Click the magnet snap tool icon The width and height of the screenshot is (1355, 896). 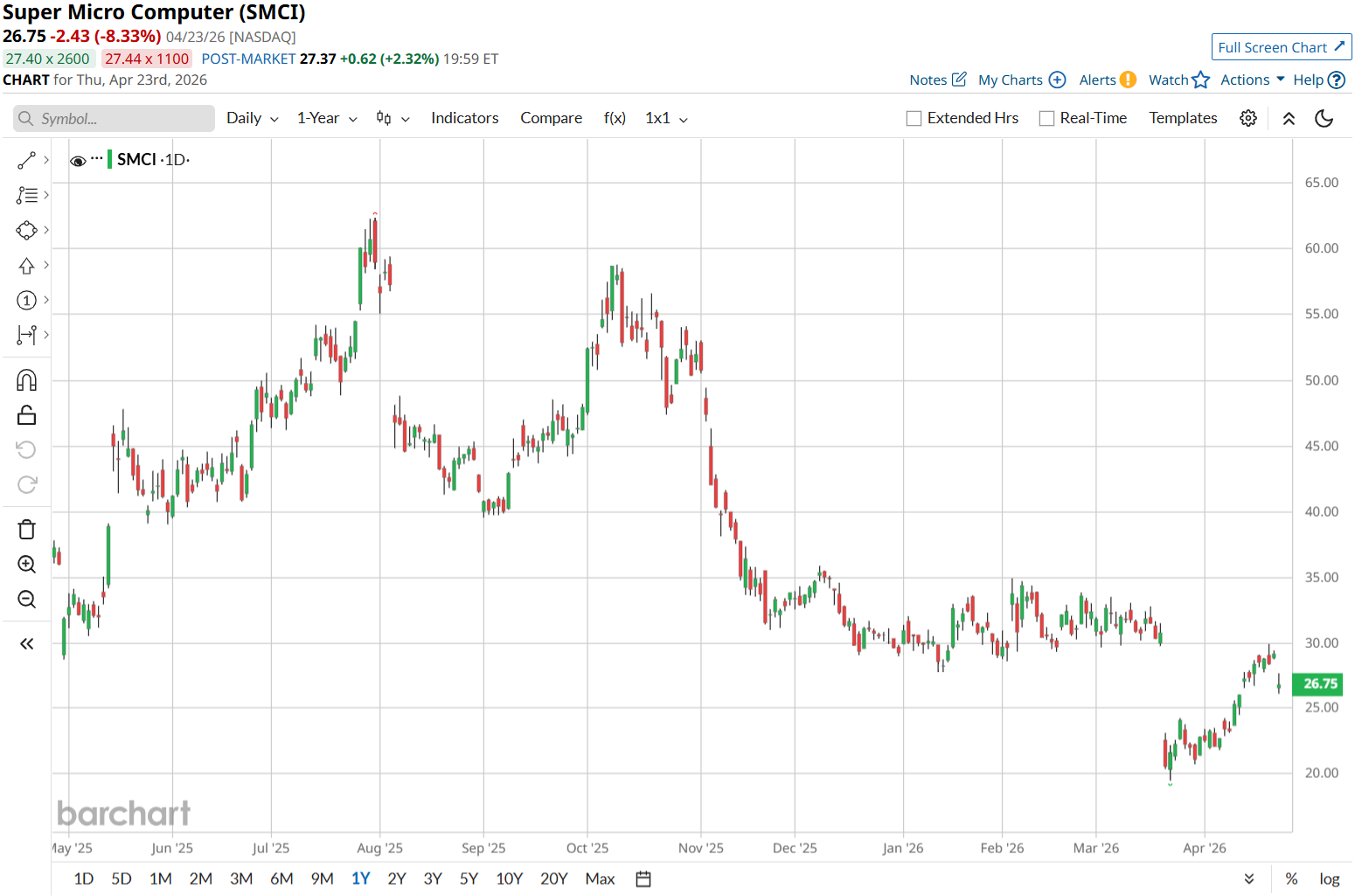(26, 380)
